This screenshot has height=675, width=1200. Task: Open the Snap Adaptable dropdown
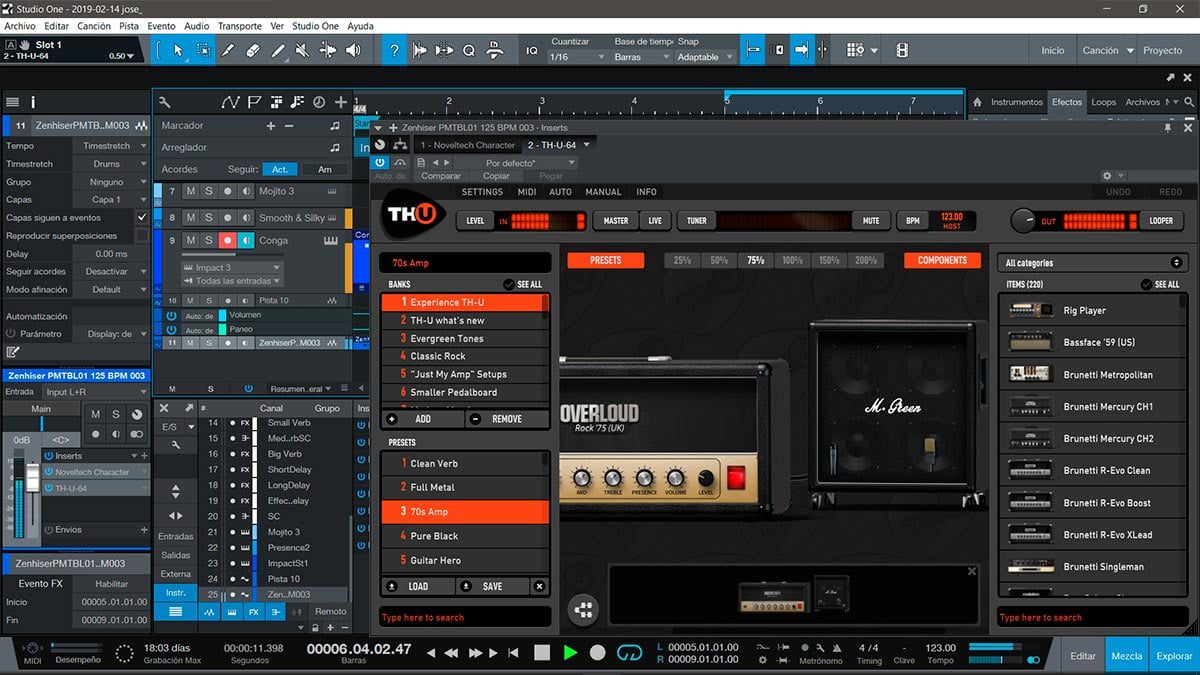click(x=705, y=57)
